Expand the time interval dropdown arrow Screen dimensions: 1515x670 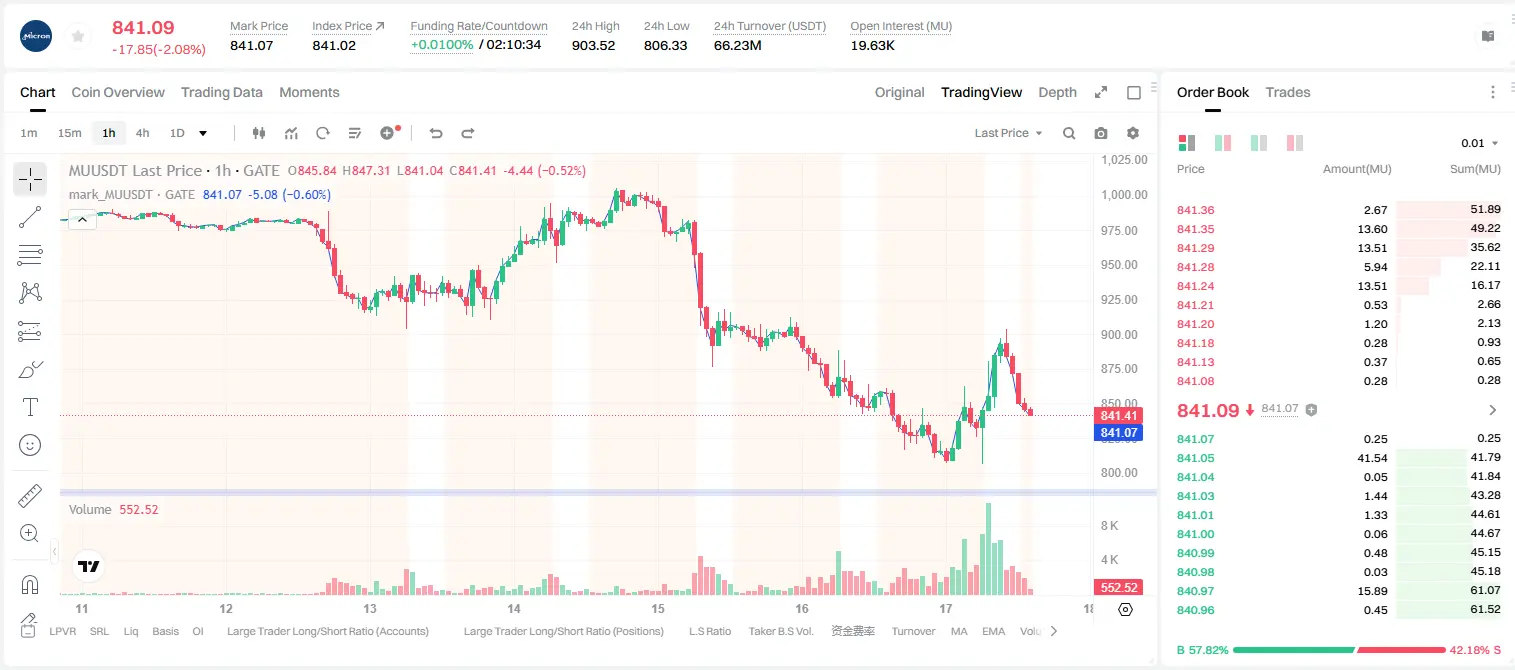203,133
